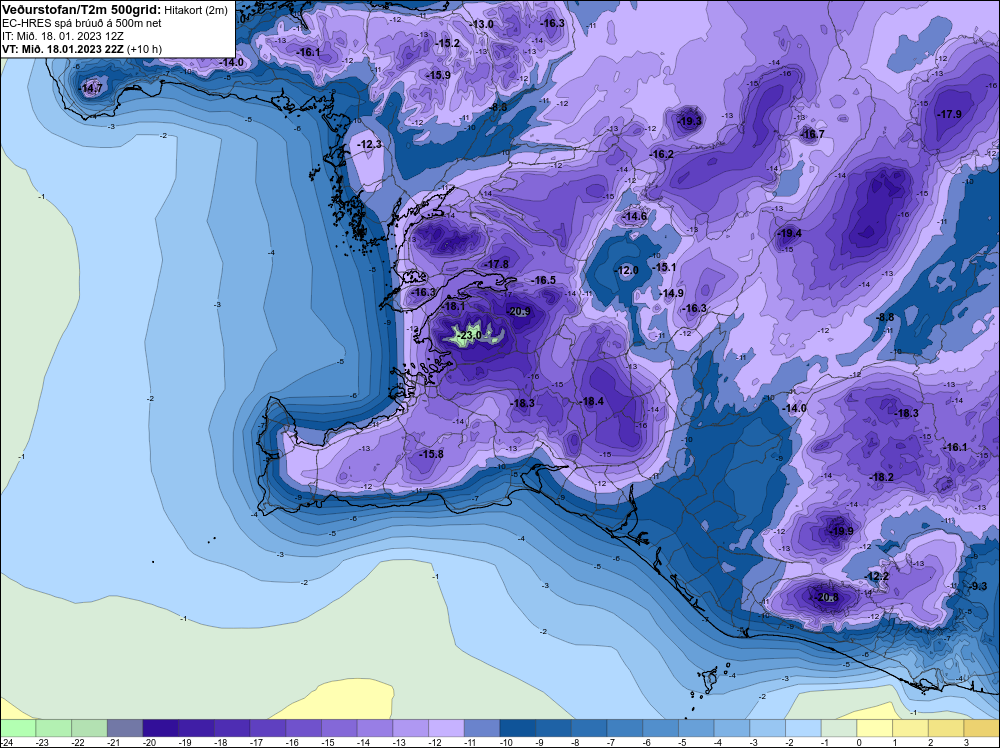
Task: Pick the legend swatch between 0 and 1
Action: tap(875, 728)
